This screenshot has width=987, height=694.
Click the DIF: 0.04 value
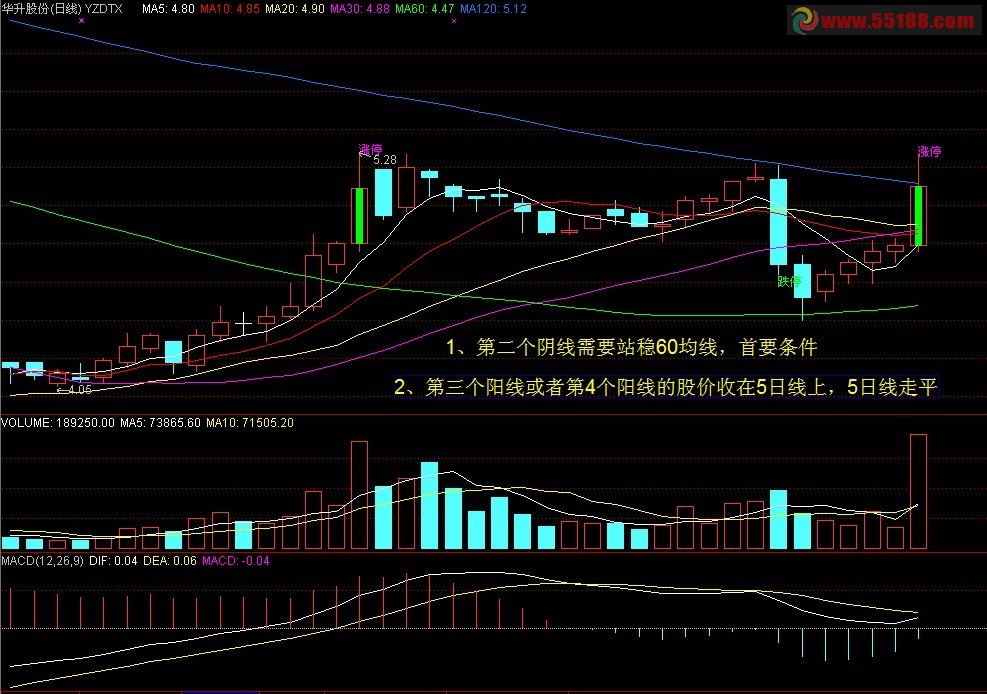[113, 561]
